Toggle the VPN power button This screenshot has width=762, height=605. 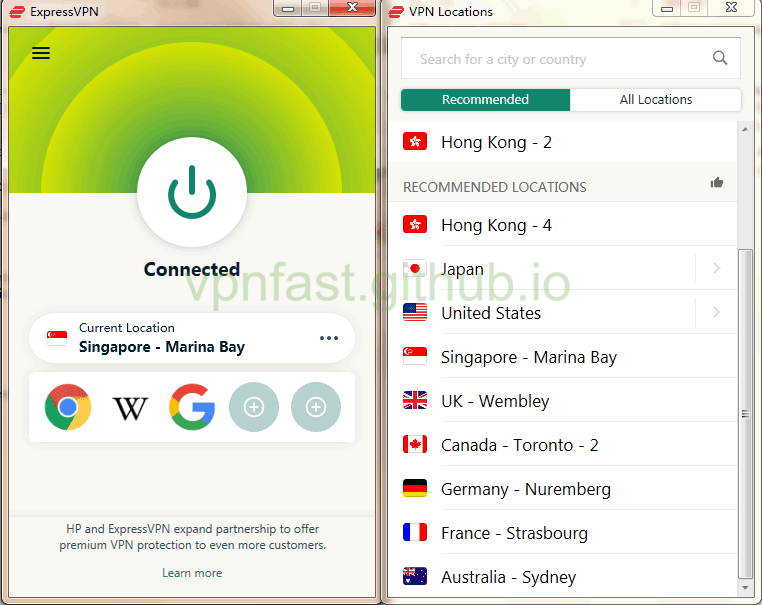click(x=192, y=192)
